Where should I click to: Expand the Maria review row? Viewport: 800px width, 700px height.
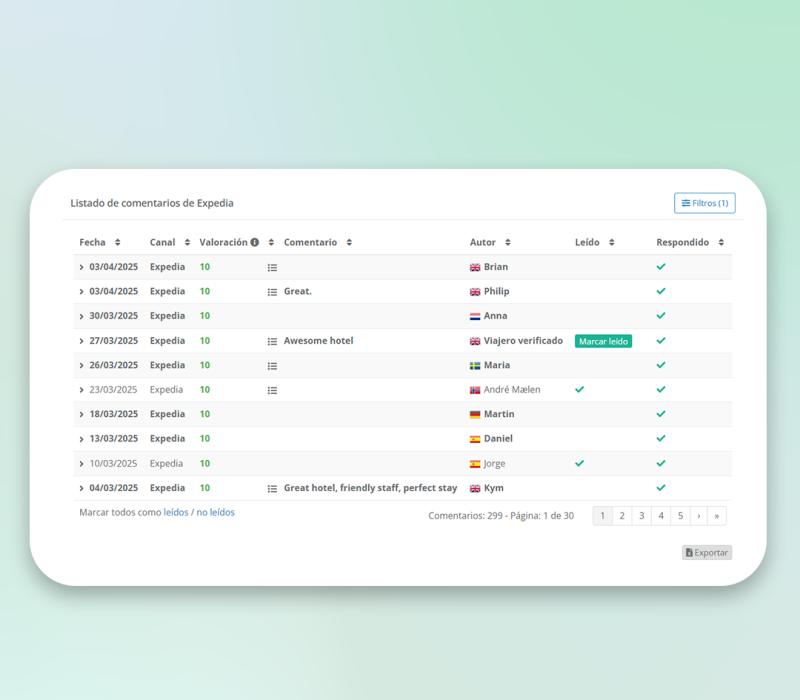[x=81, y=365]
